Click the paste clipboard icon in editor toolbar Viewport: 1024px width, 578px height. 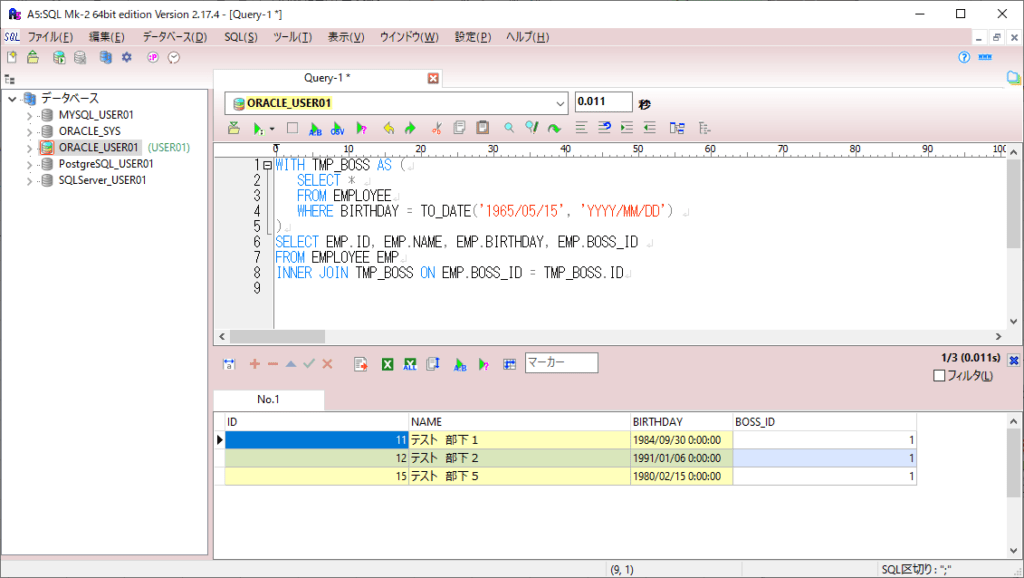(483, 128)
